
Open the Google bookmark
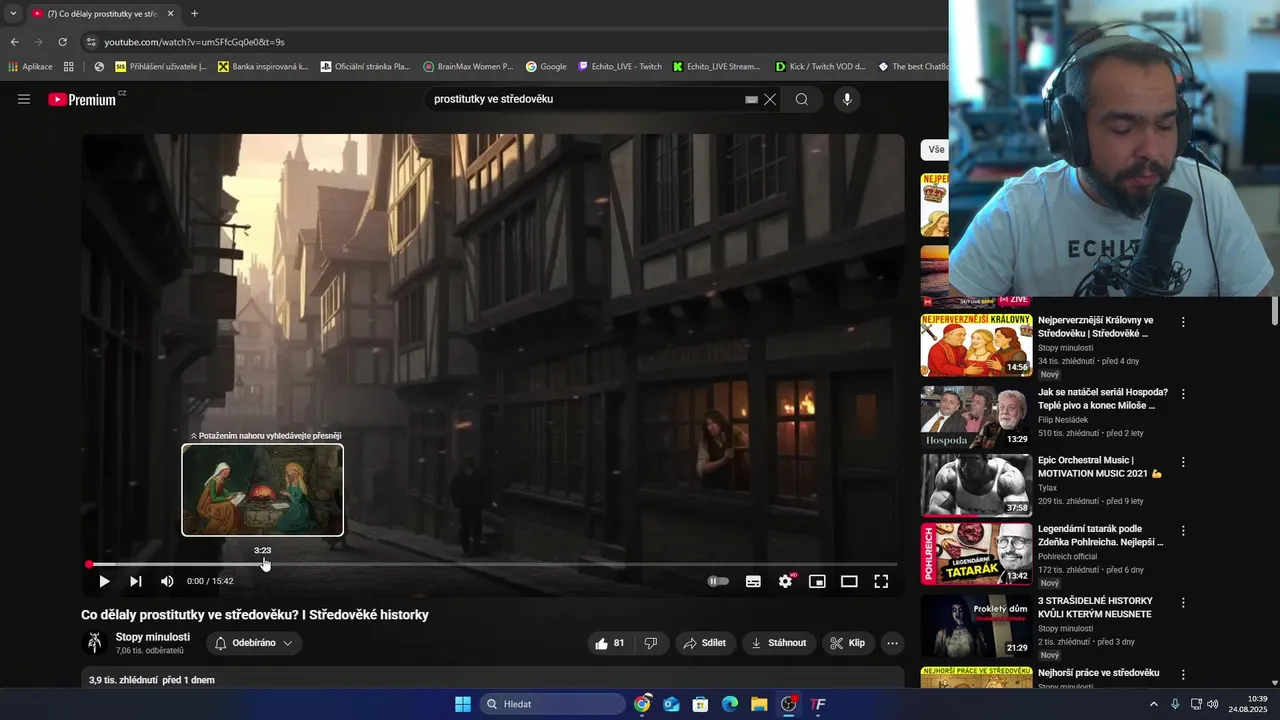pyautogui.click(x=546, y=67)
